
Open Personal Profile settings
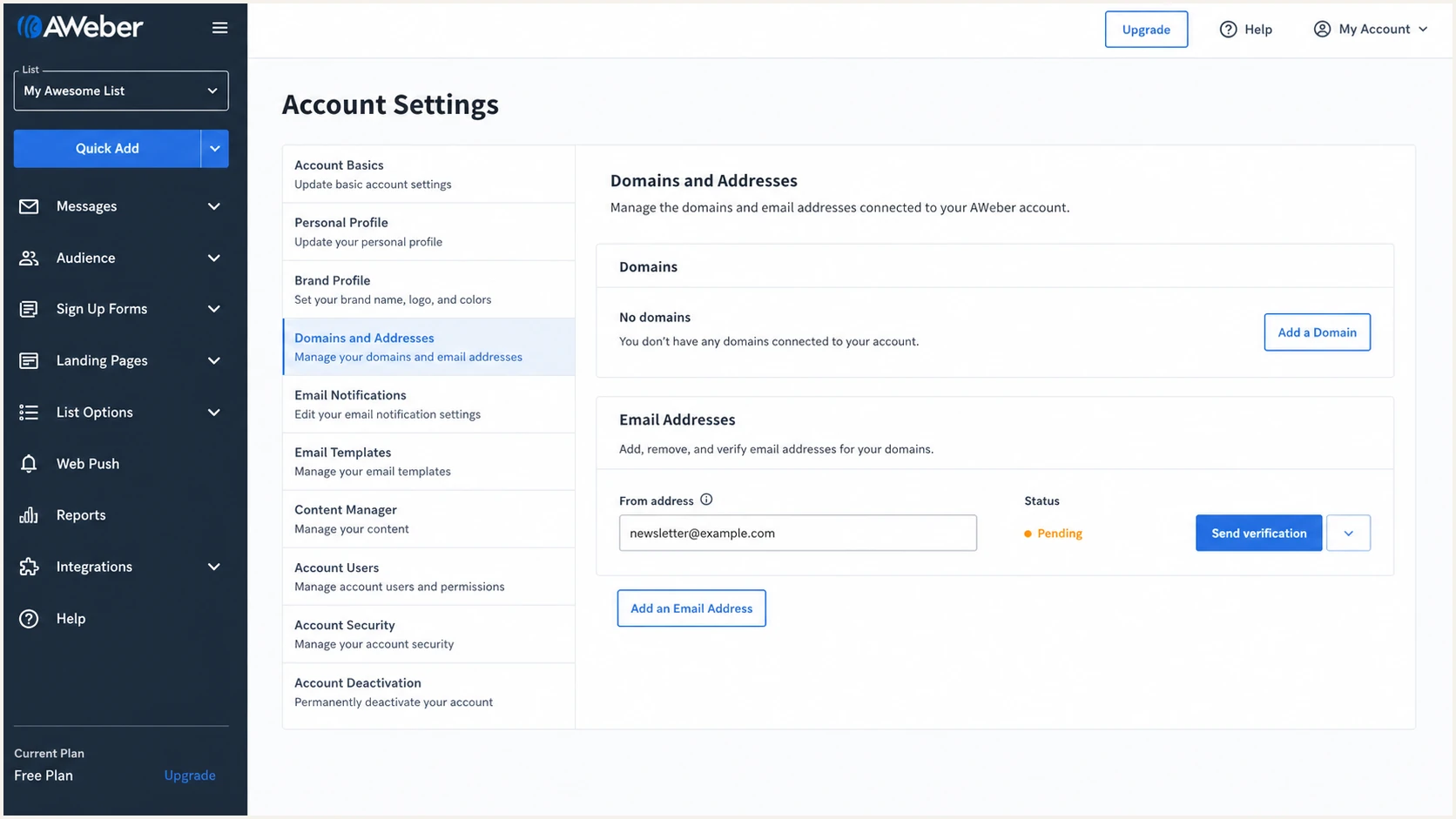click(x=428, y=232)
